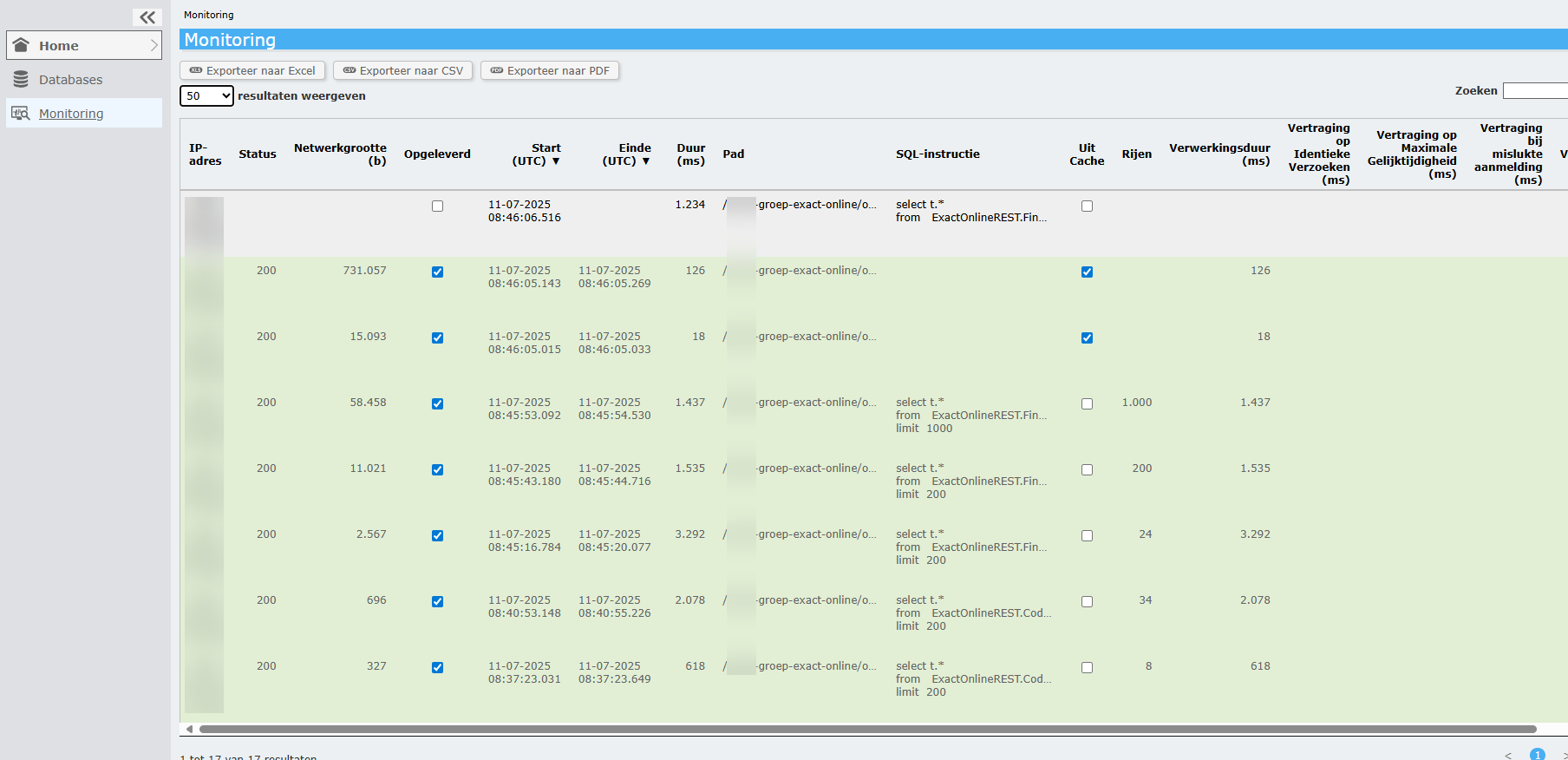Screen dimensions: 1568x760
Task: Sort by the Opgeleverd column header
Action: click(x=437, y=154)
